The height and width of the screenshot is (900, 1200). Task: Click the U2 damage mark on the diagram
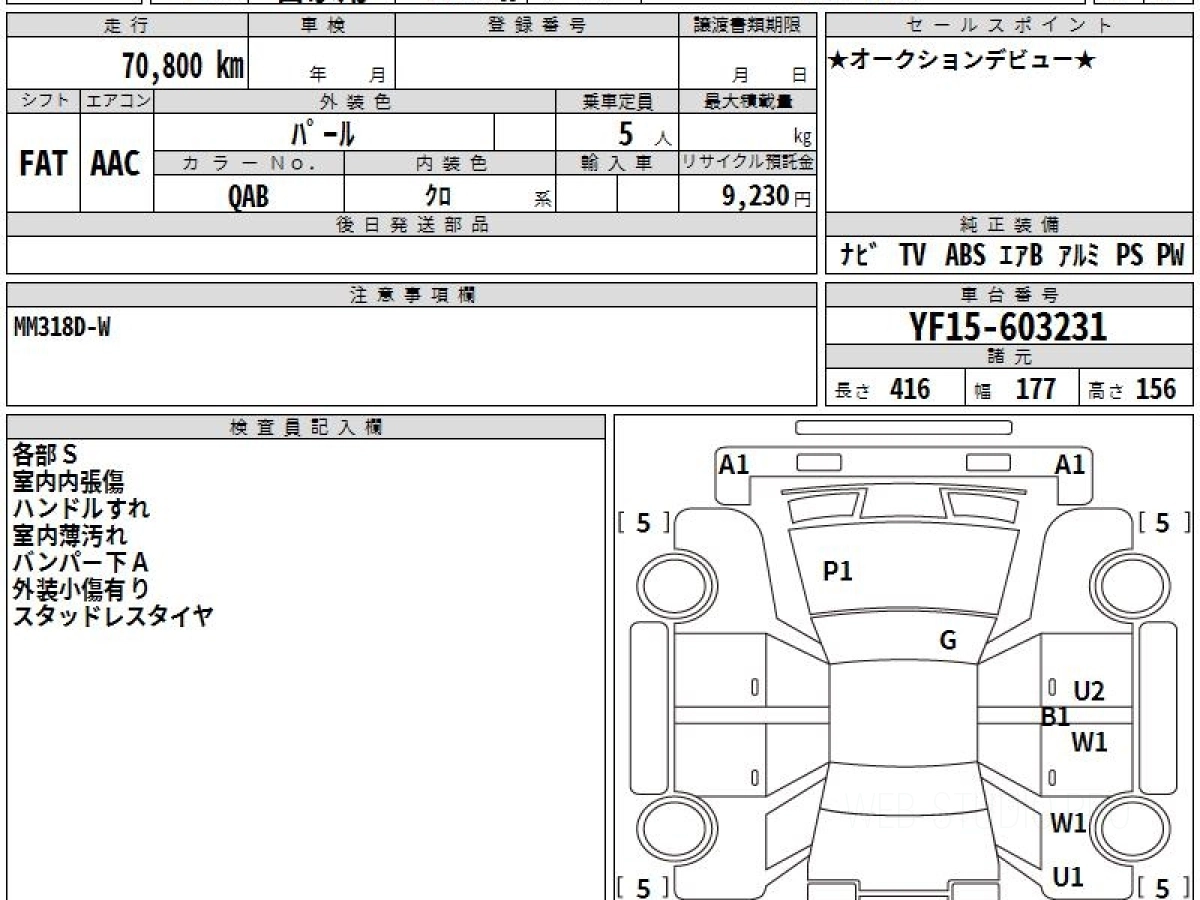pyautogui.click(x=1088, y=691)
